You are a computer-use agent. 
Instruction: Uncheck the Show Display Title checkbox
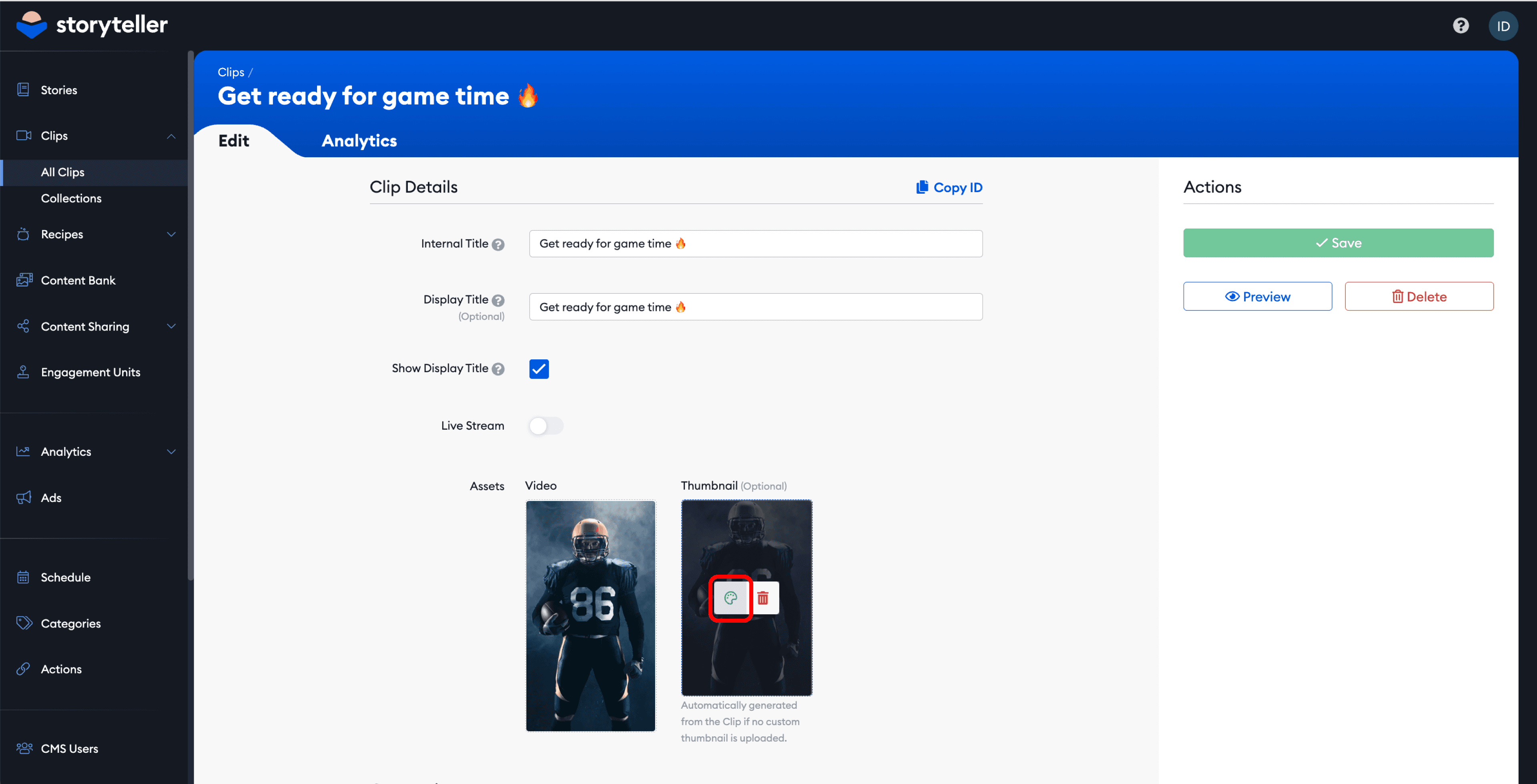click(x=538, y=369)
